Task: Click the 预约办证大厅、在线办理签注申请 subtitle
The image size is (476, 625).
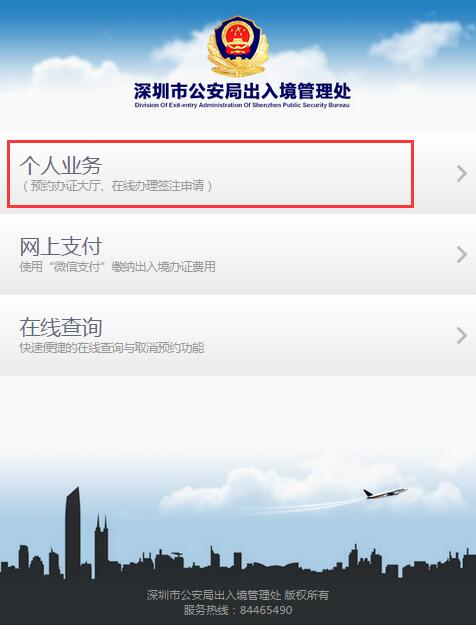Action: coord(117,186)
